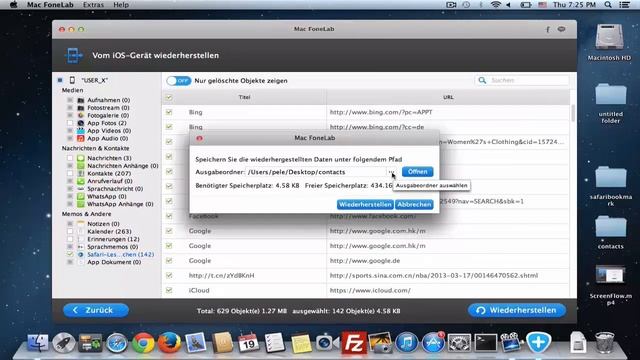
Task: Check the App Fotos (2) checkbox
Action: pyautogui.click(x=70, y=123)
